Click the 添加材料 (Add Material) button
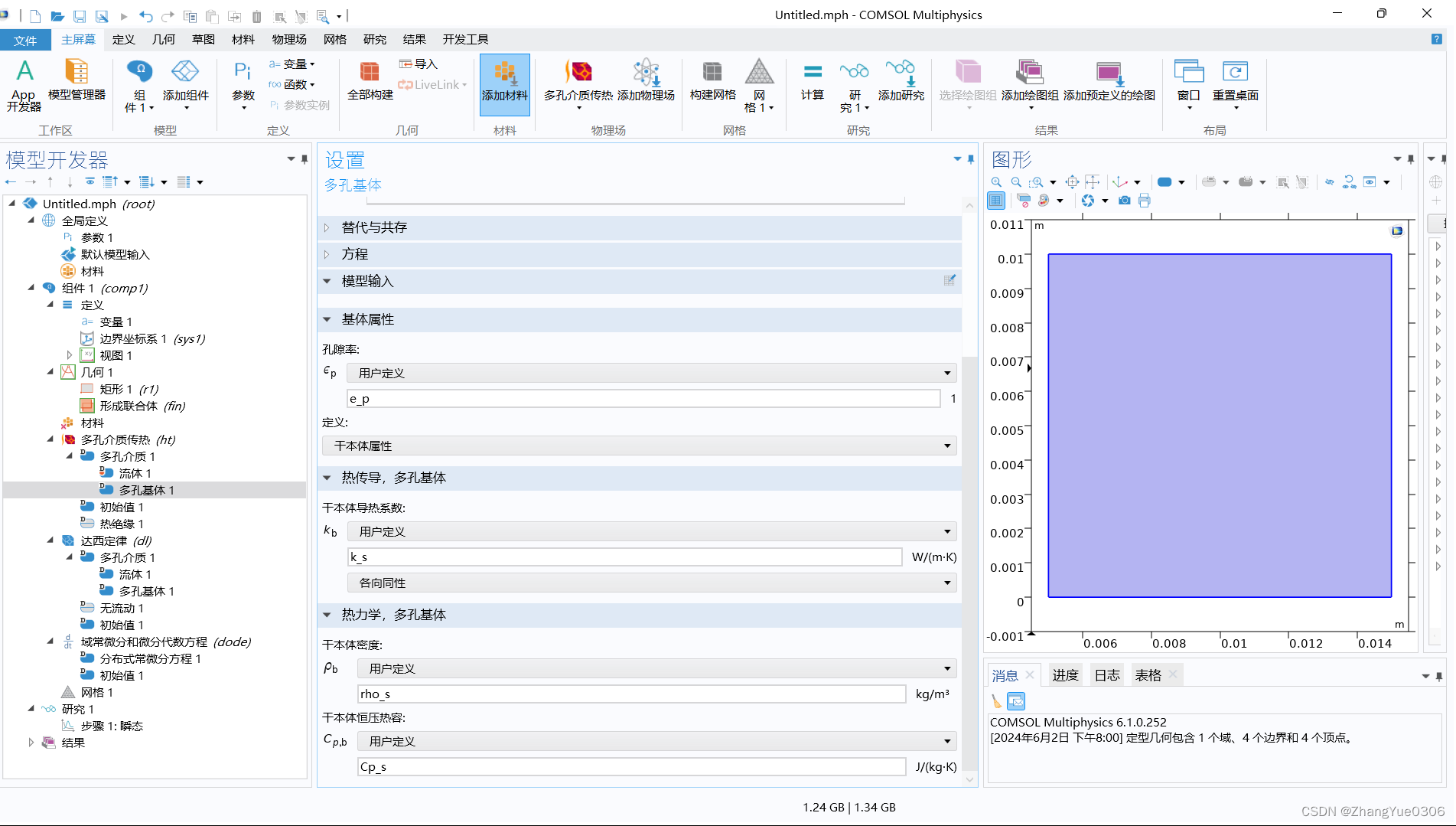This screenshot has height=826, width=1456. (x=505, y=84)
